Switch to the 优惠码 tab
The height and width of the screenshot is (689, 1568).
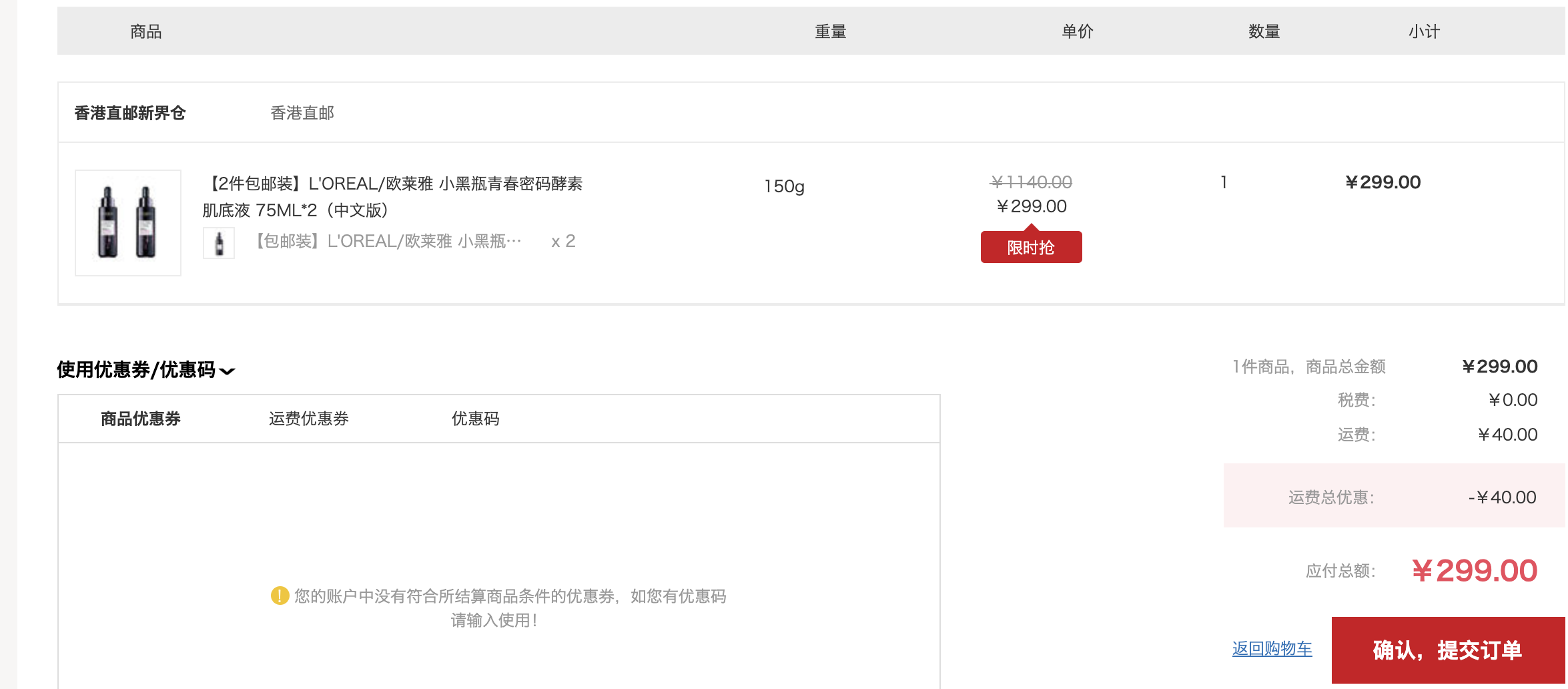click(x=476, y=419)
